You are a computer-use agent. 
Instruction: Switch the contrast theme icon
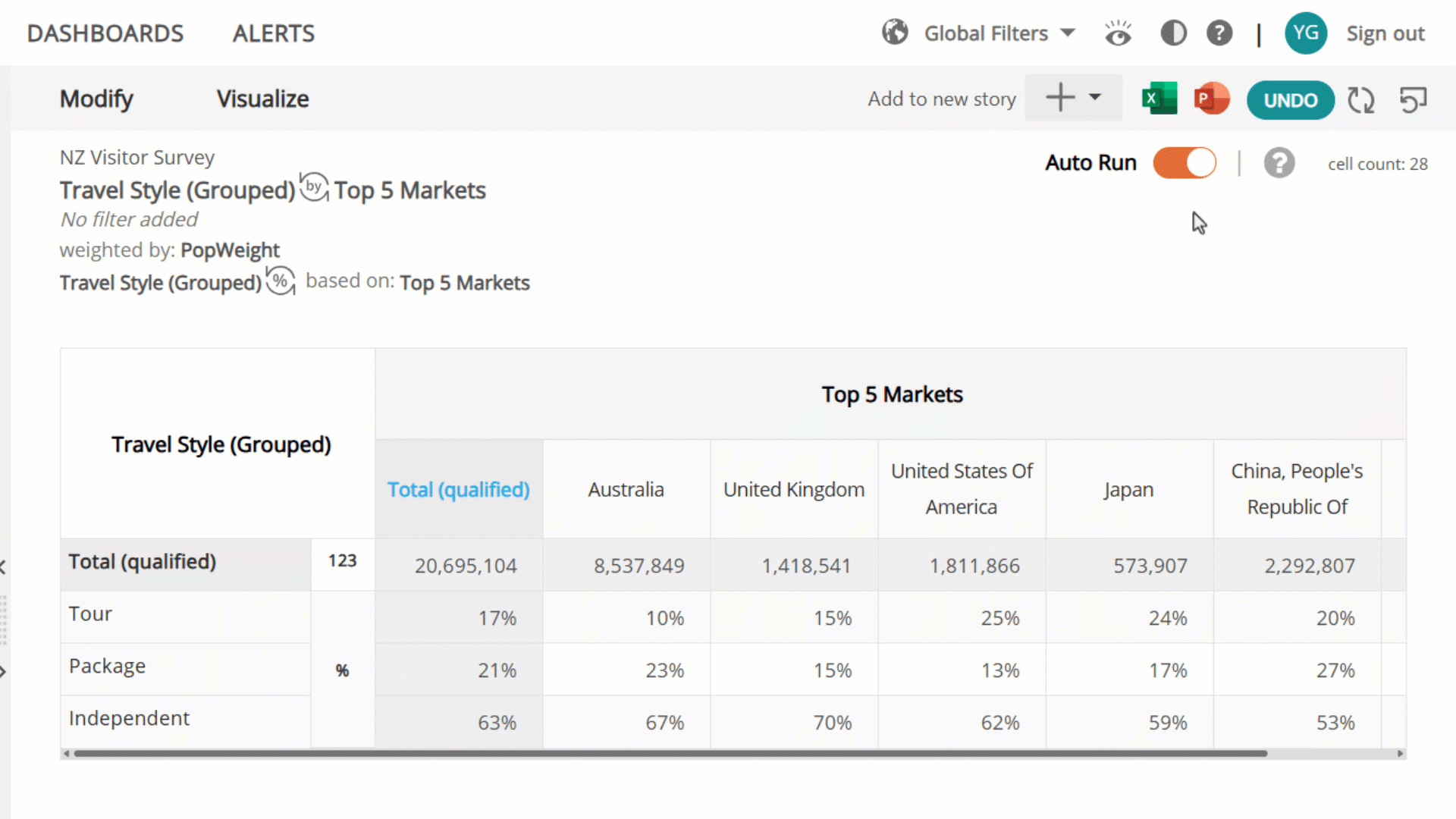[x=1173, y=33]
